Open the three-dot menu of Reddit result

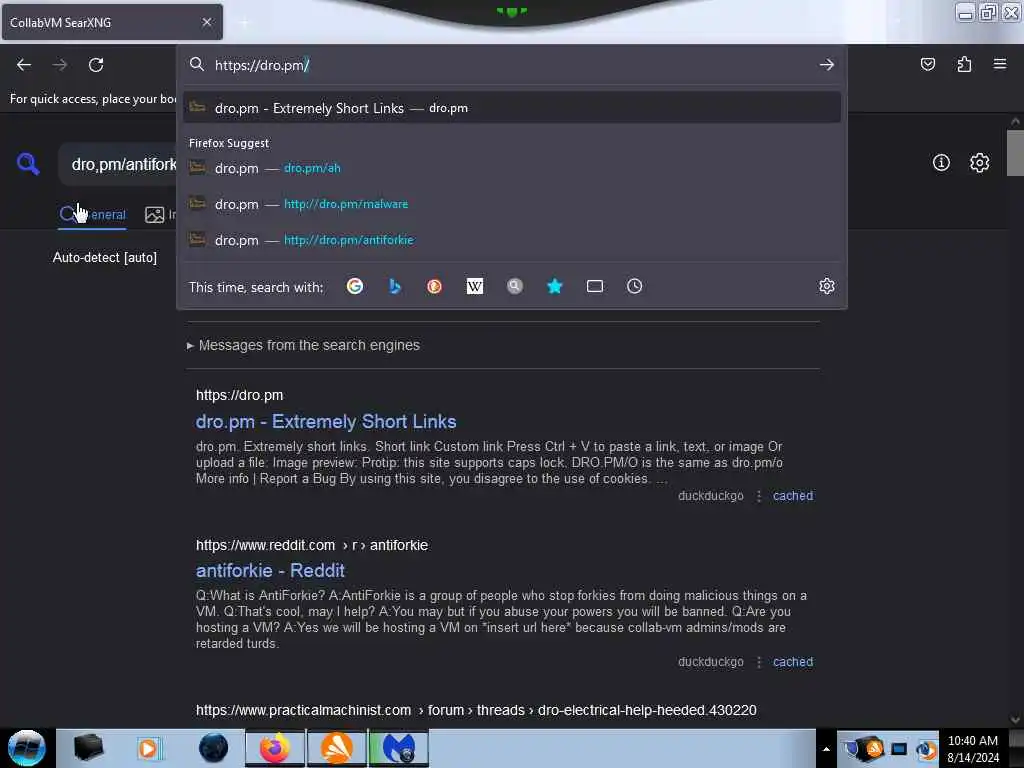tap(759, 662)
